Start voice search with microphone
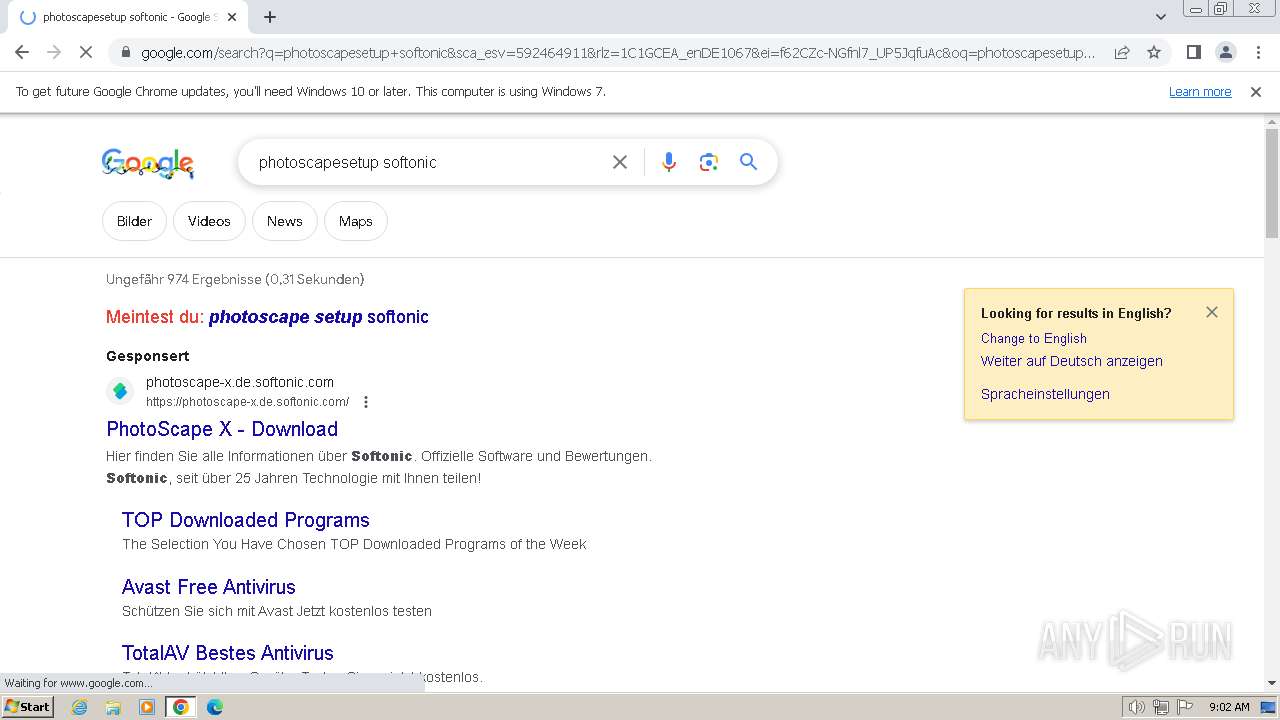The image size is (1280, 720). point(669,162)
